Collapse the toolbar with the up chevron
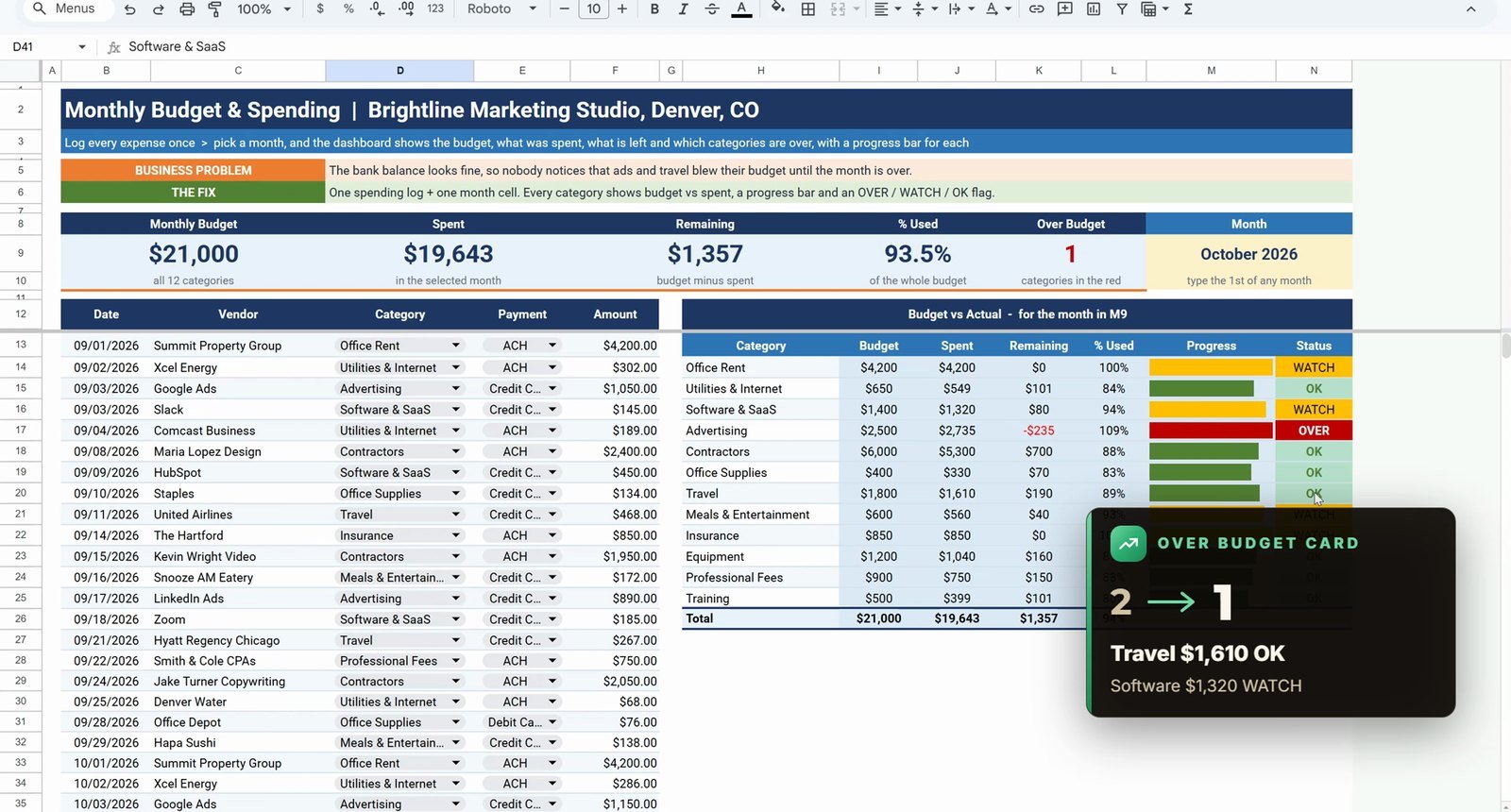Viewport: 1511px width, 812px height. coord(1470,8)
